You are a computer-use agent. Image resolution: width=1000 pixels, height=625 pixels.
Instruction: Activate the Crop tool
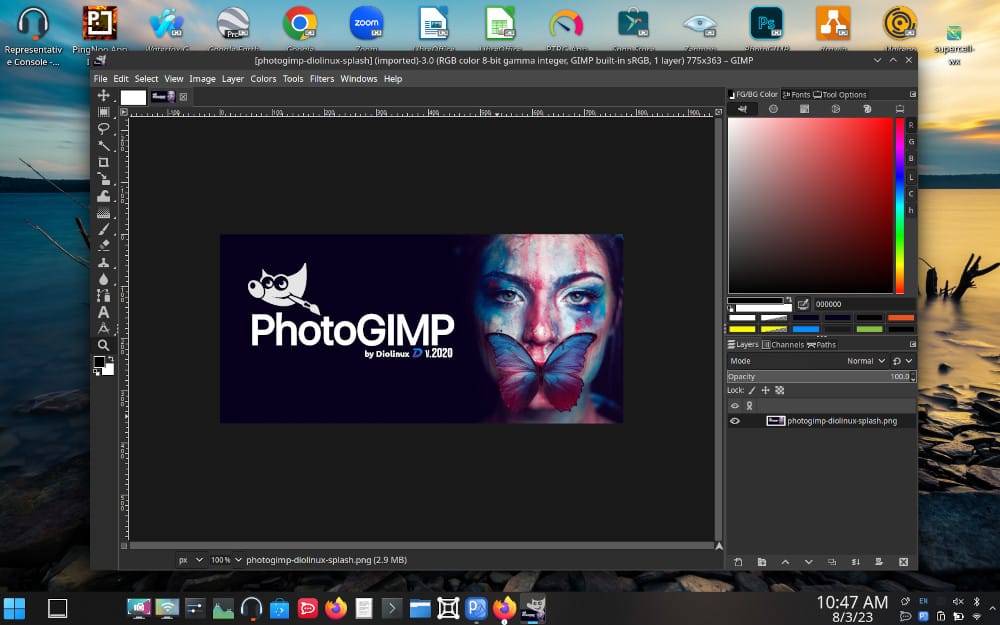tap(103, 162)
